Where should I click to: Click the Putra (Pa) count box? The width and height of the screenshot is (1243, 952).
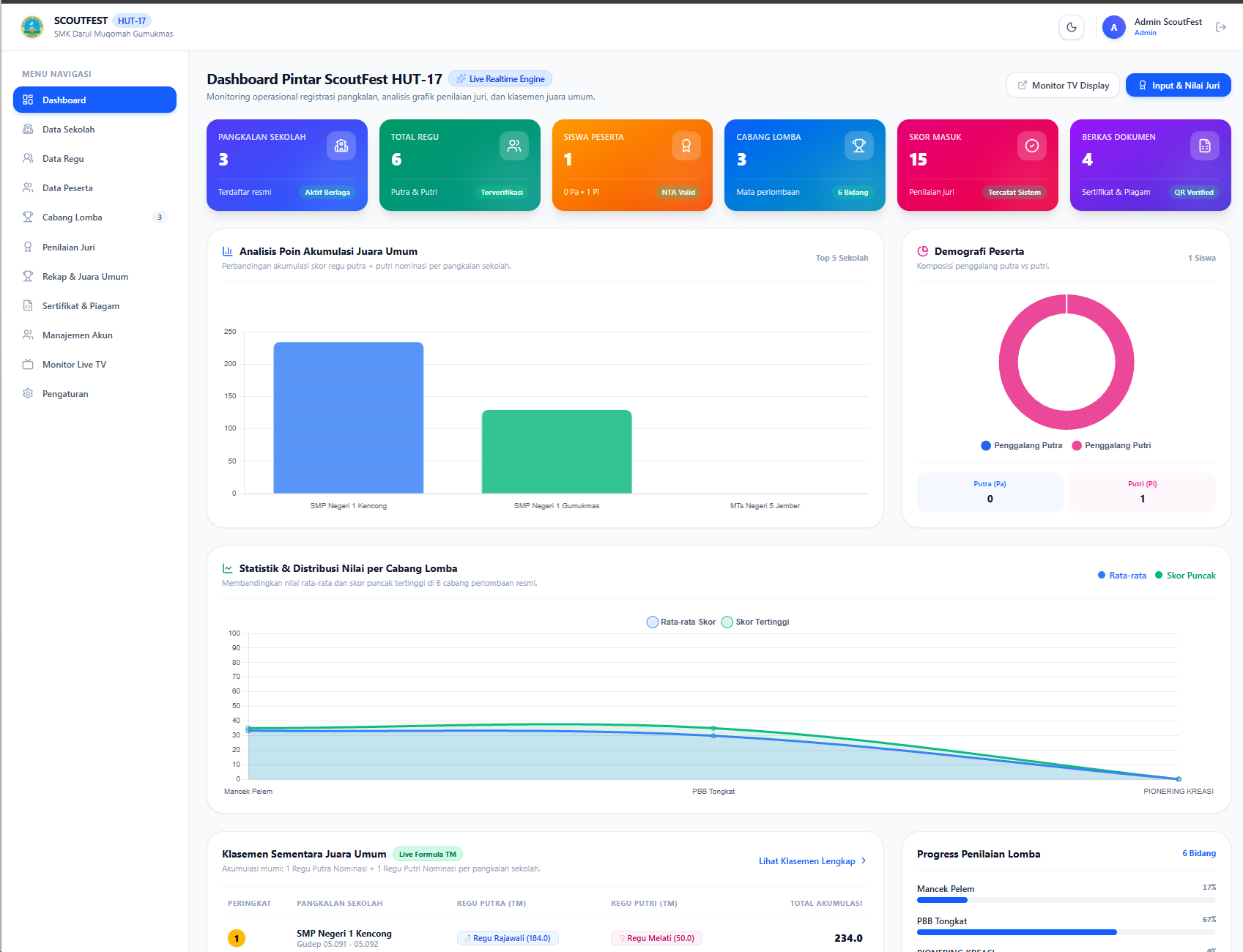point(990,492)
